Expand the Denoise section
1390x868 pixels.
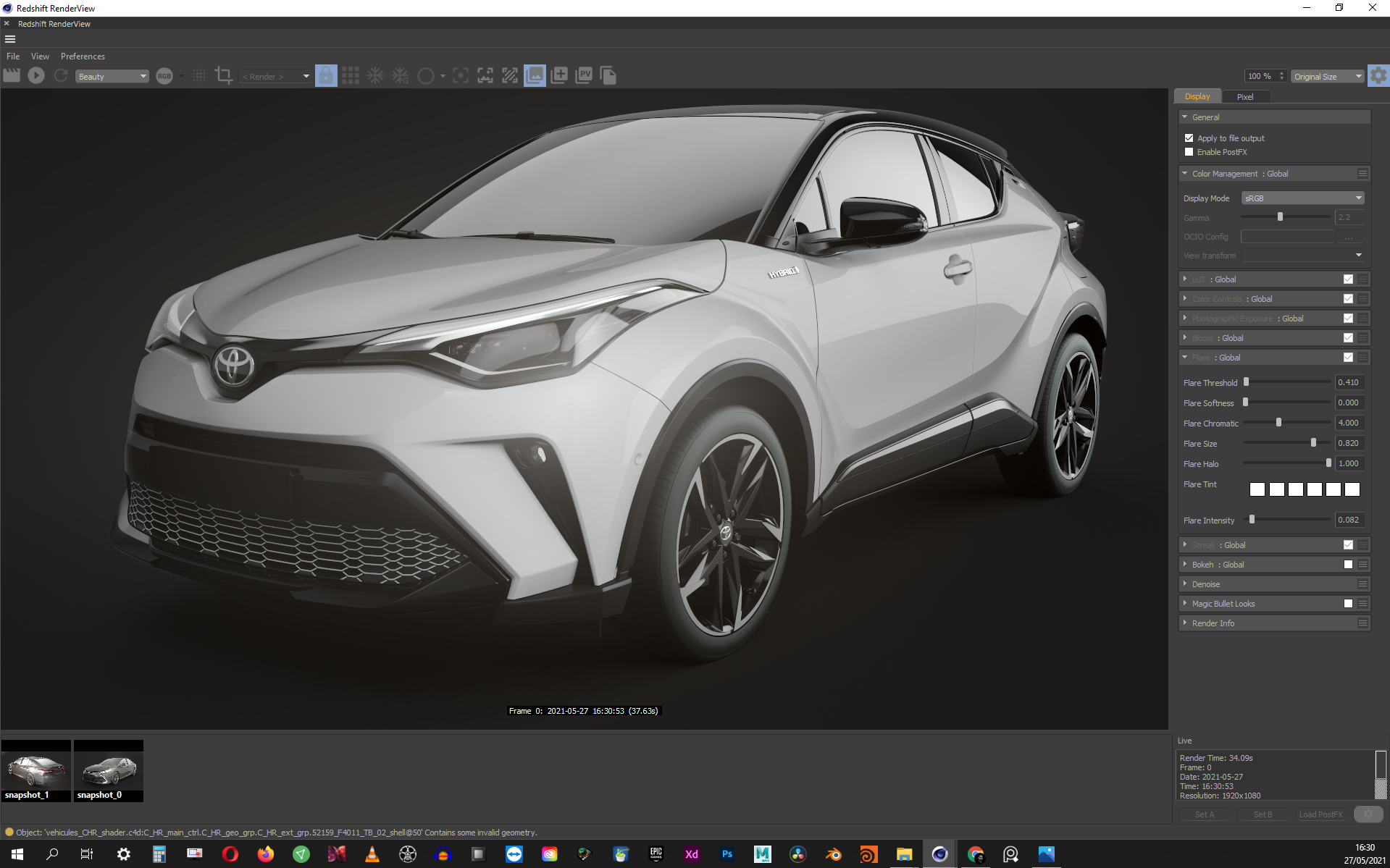(x=1206, y=584)
